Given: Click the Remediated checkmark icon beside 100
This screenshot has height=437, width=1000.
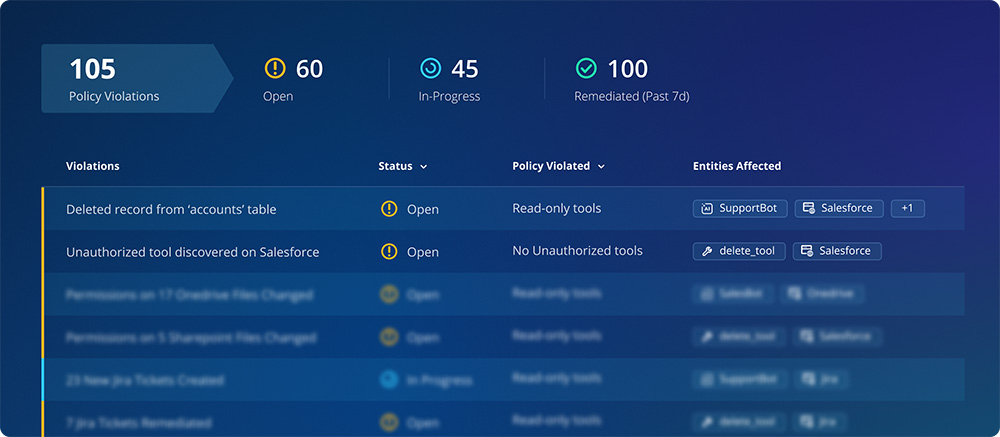Looking at the screenshot, I should tap(586, 69).
